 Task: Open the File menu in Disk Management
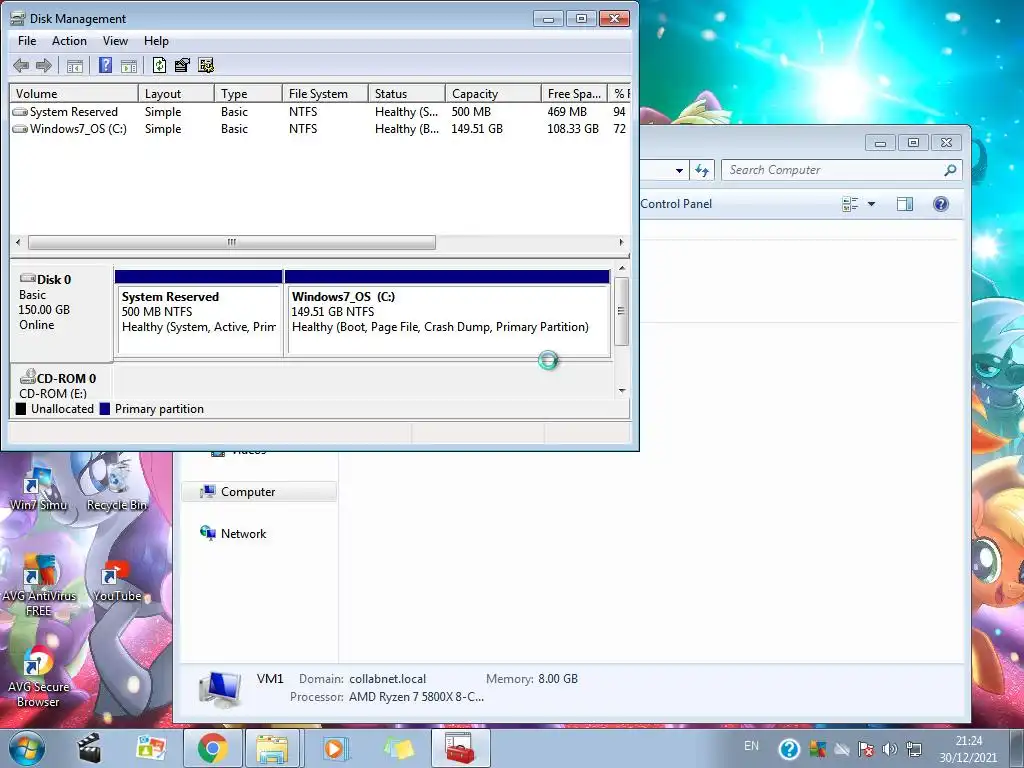[x=27, y=40]
